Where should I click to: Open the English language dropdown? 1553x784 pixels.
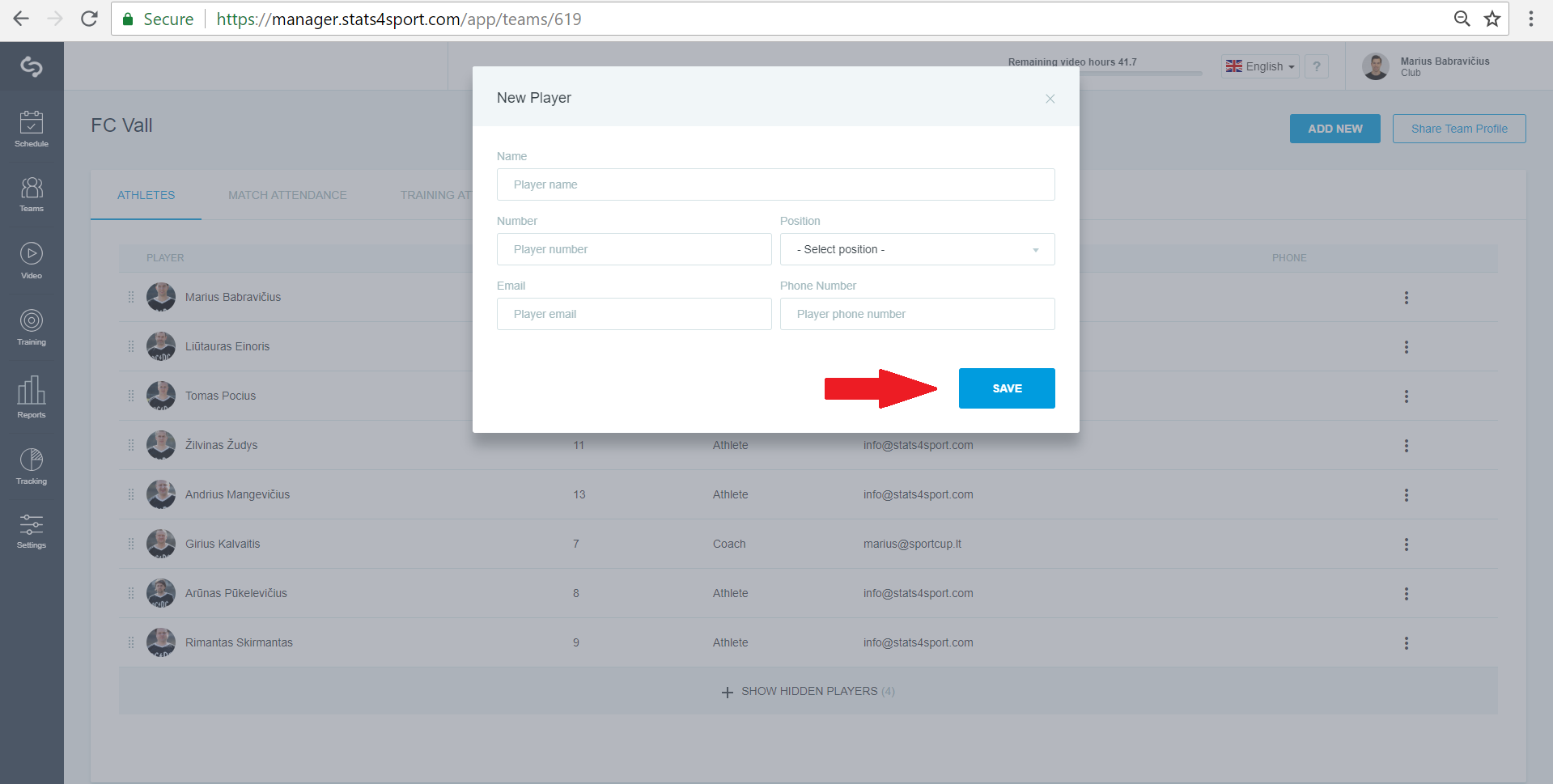point(1260,66)
